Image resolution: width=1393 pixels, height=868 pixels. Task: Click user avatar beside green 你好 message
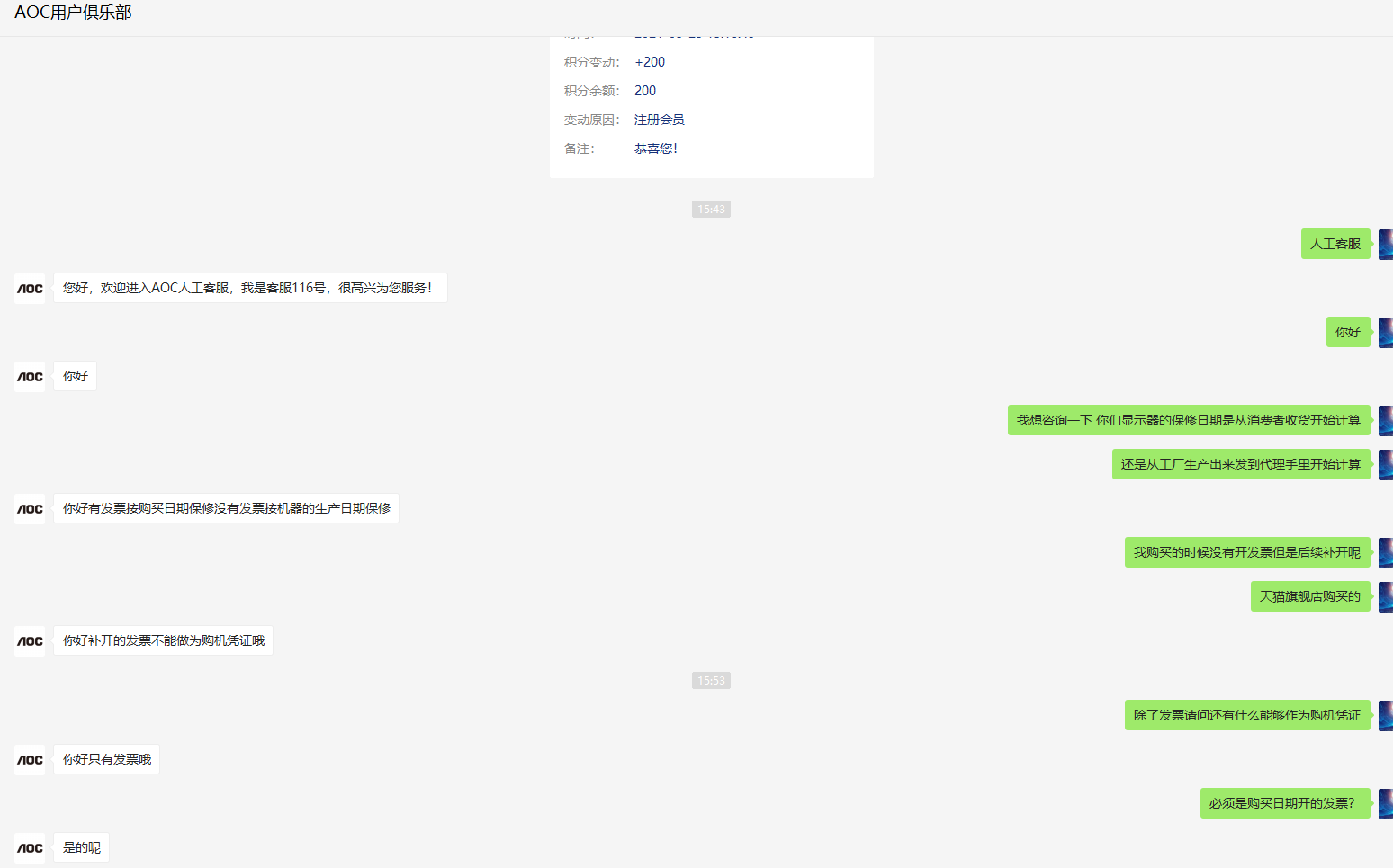pos(1386,333)
